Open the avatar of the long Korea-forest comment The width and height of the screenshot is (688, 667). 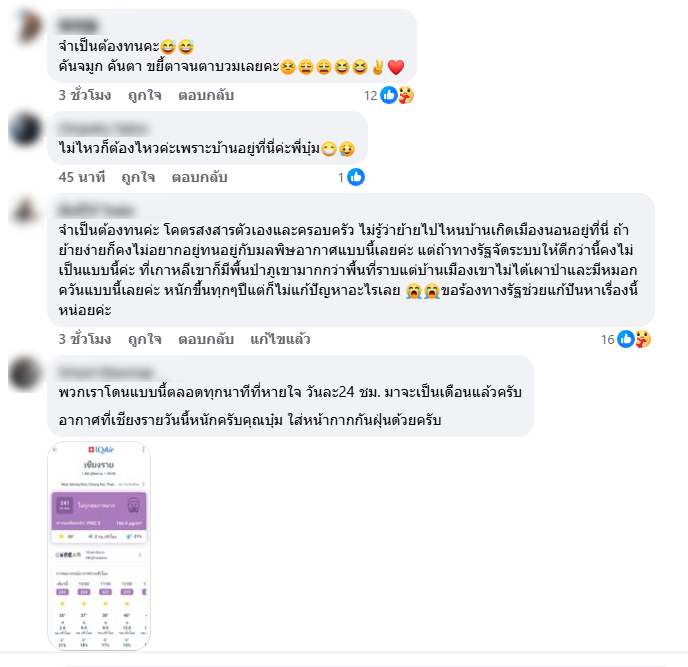tap(25, 212)
